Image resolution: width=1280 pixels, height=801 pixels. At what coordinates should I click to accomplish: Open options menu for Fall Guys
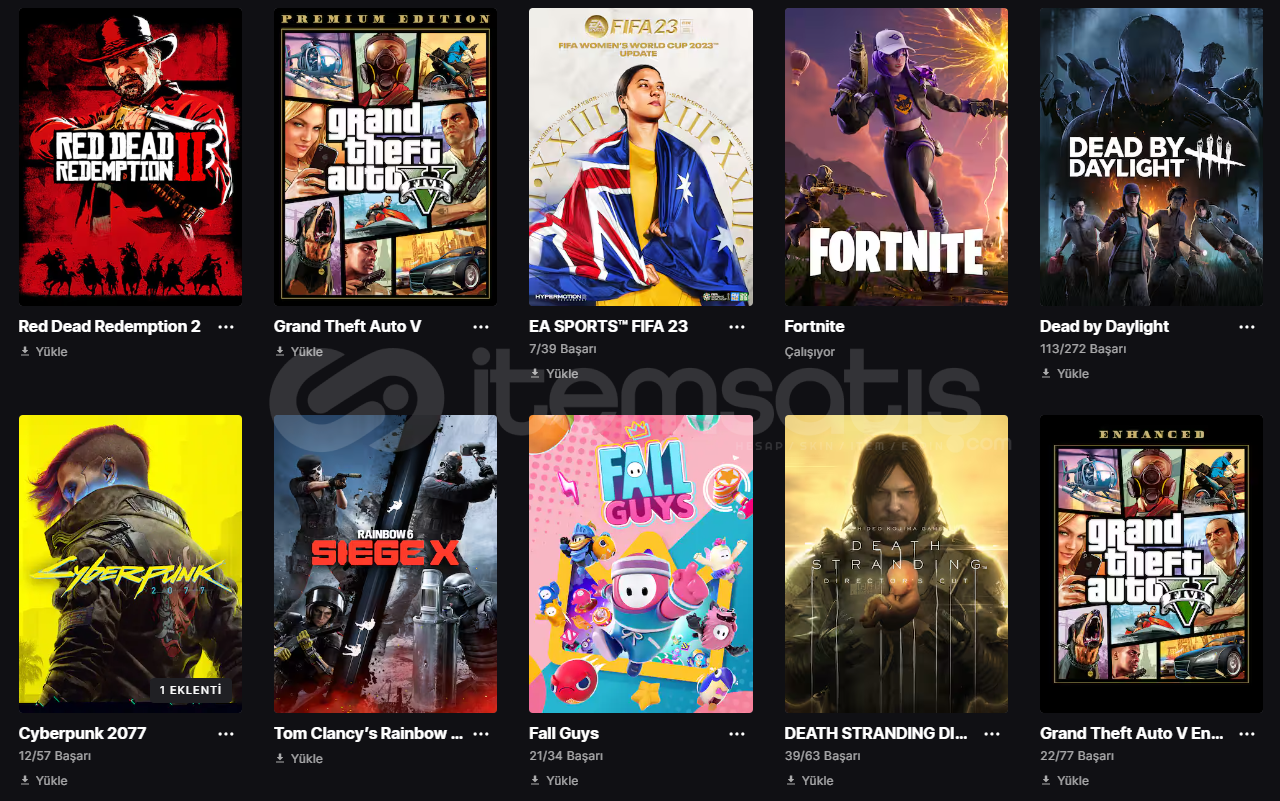[737, 734]
